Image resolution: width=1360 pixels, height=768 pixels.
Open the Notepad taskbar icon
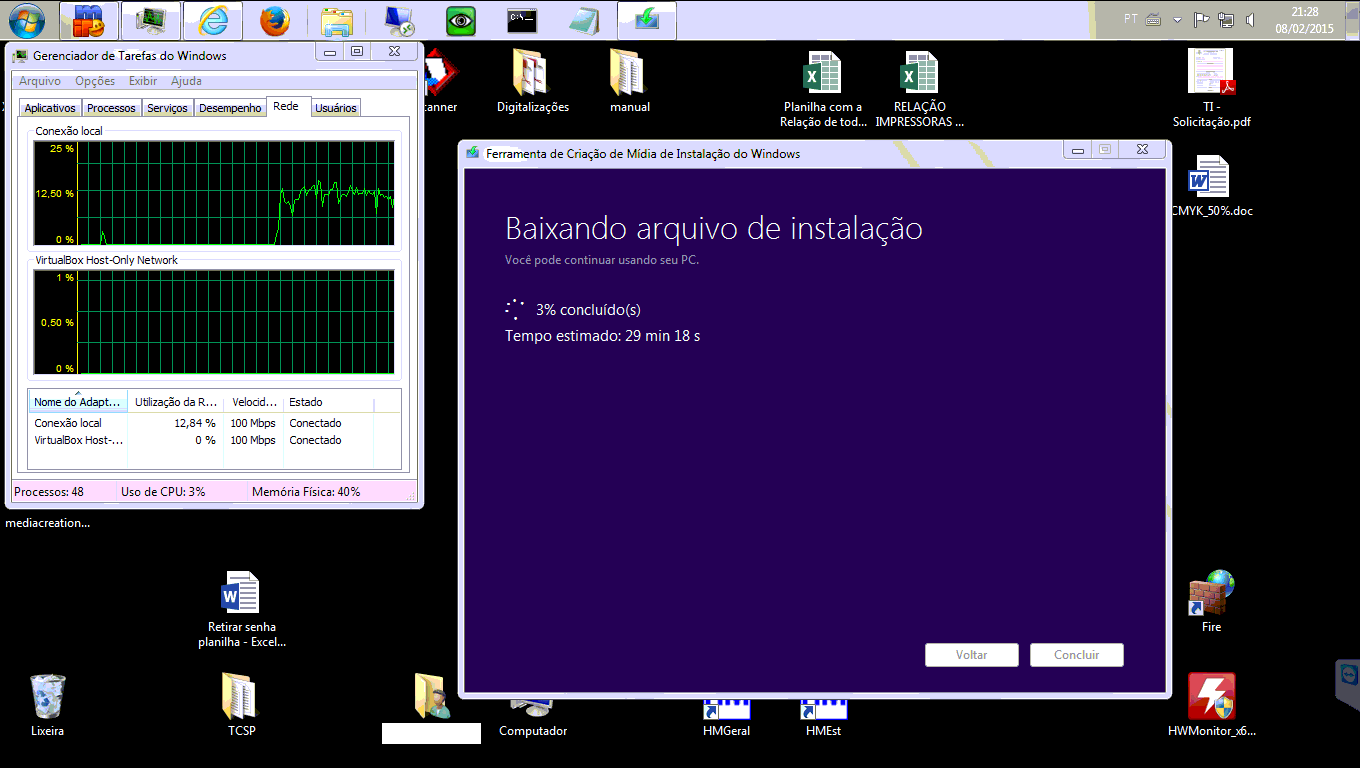(x=584, y=20)
